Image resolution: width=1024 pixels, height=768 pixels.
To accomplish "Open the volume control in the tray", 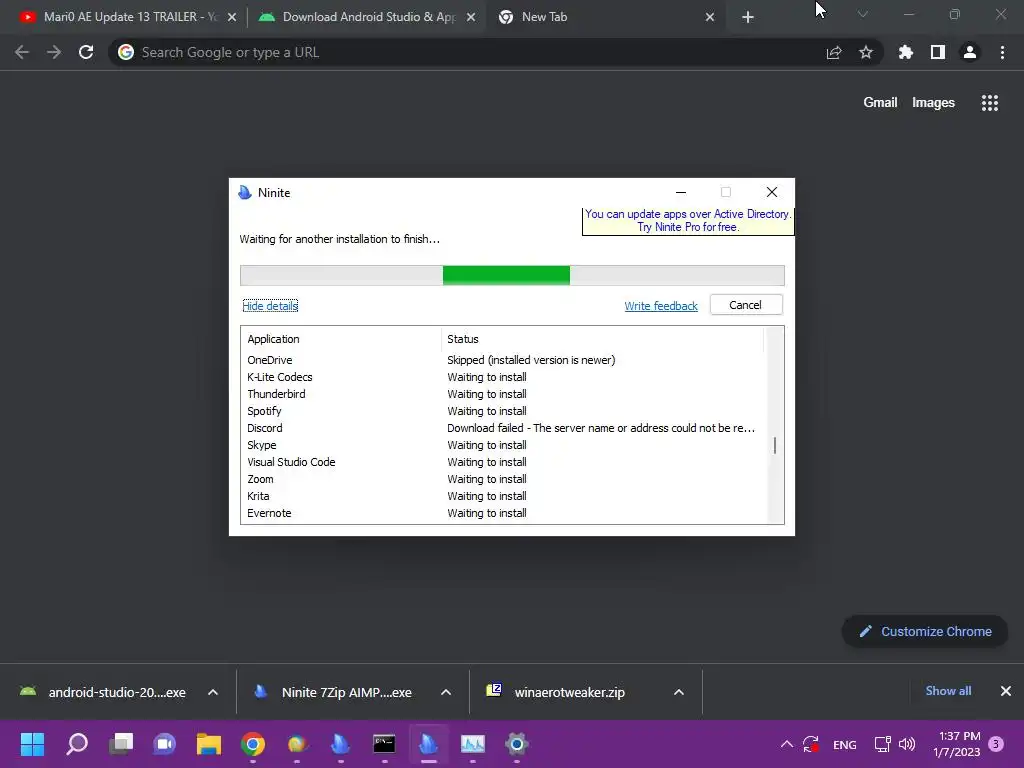I will (x=907, y=744).
